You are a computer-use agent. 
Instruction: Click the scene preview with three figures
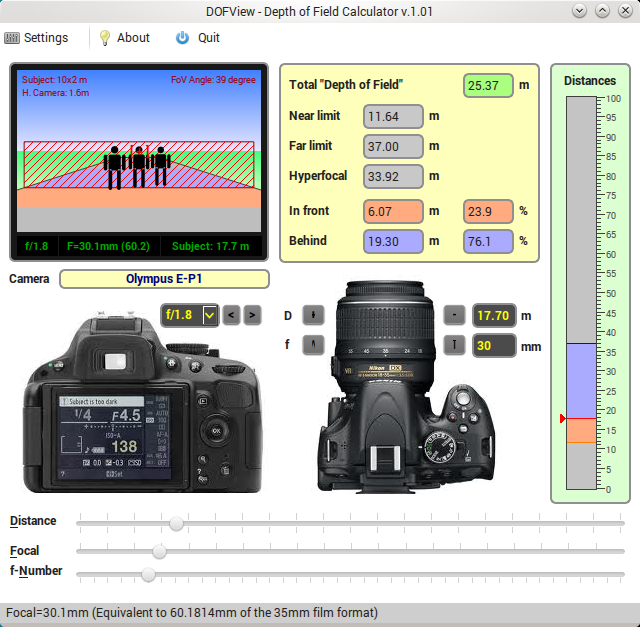pos(139,151)
